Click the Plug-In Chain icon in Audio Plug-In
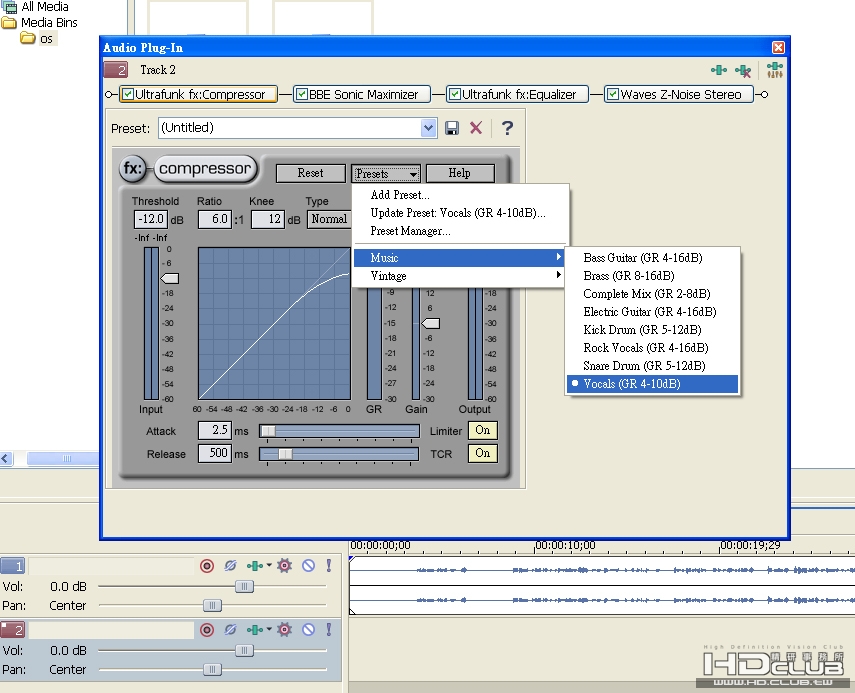Screen dimensions: 855x693 pyautogui.click(x=719, y=70)
